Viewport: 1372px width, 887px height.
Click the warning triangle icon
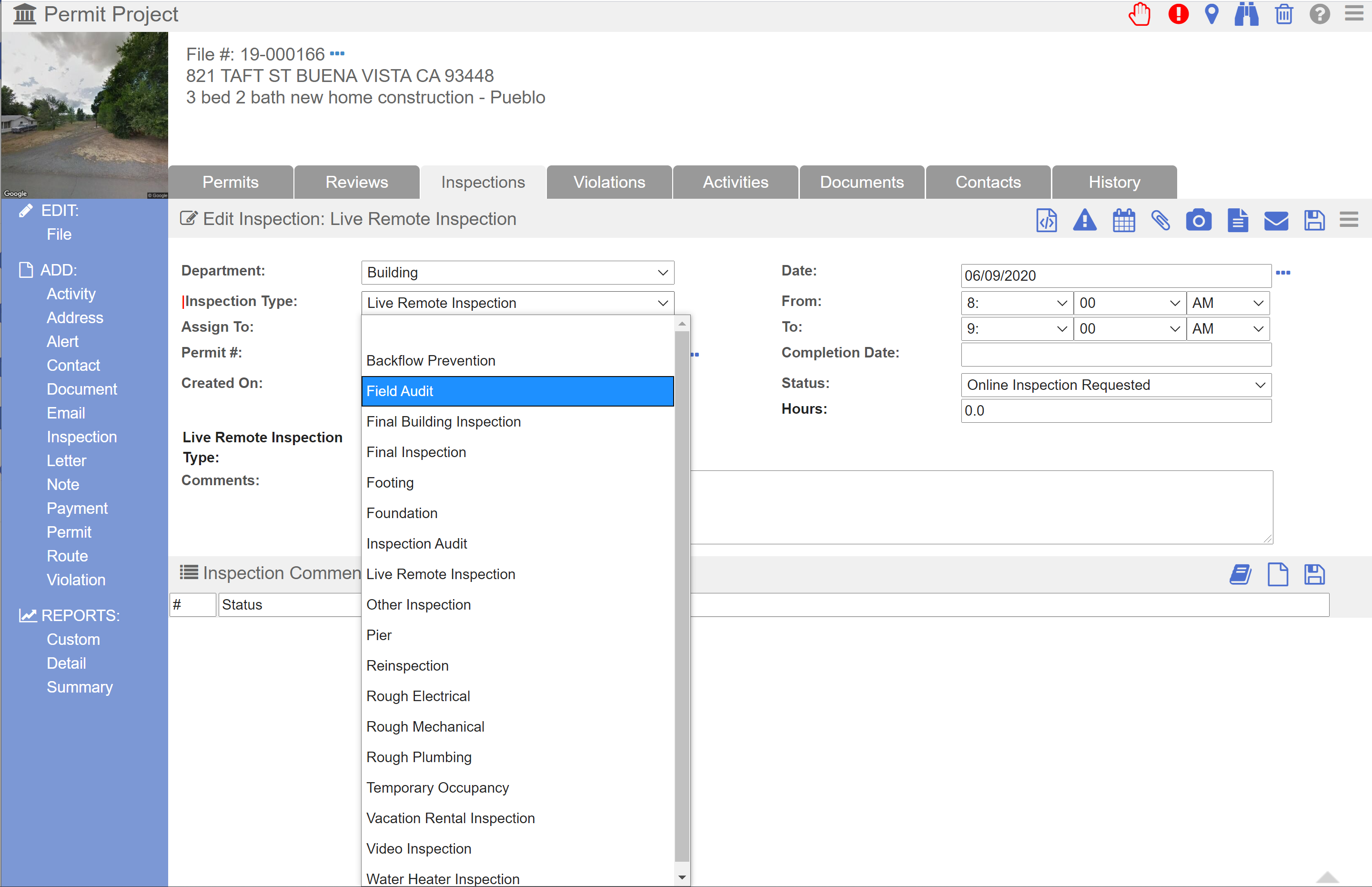pos(1084,221)
